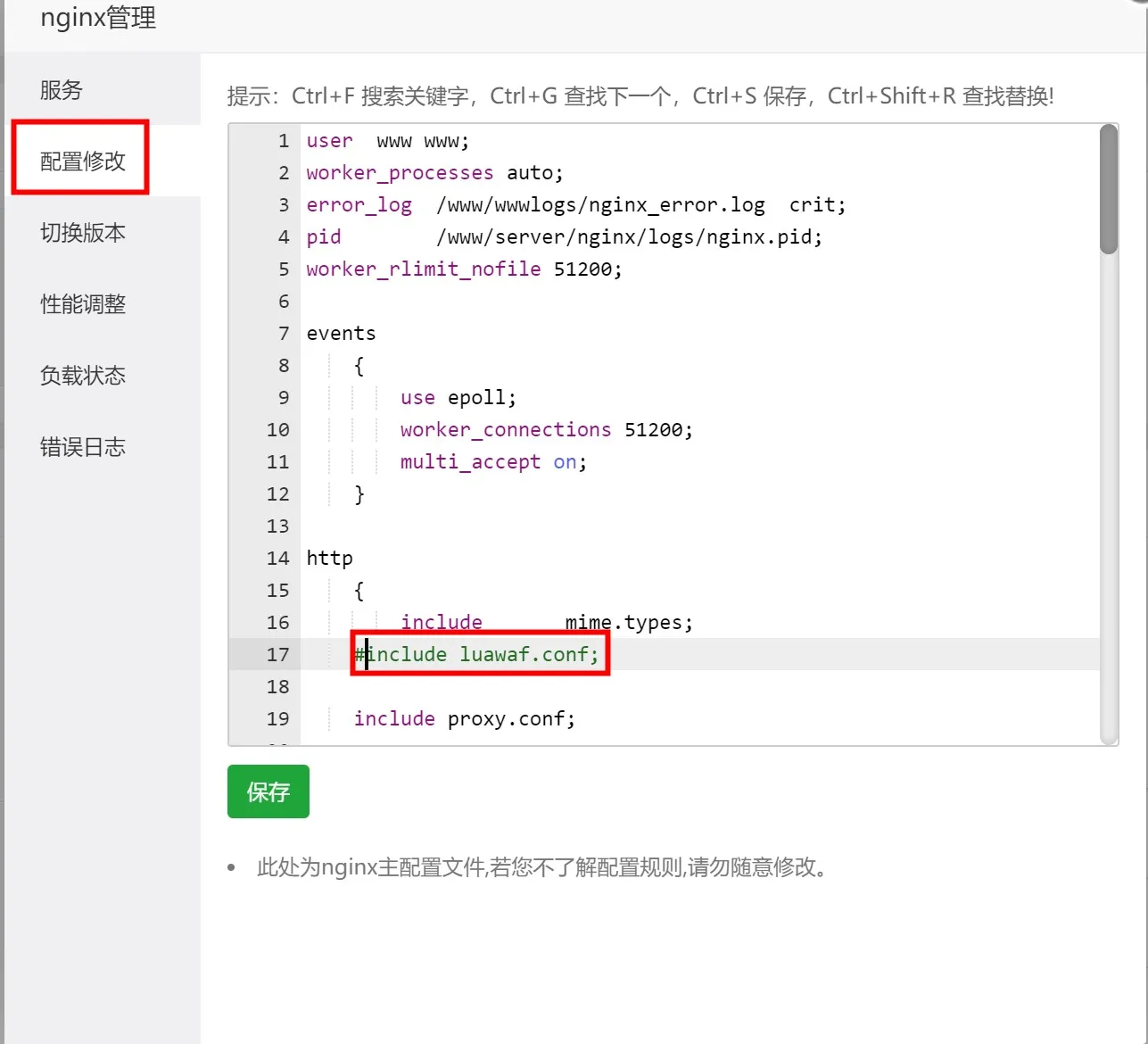Click the 'multi_accept on;' line
1148x1044 pixels.
pyautogui.click(x=494, y=462)
